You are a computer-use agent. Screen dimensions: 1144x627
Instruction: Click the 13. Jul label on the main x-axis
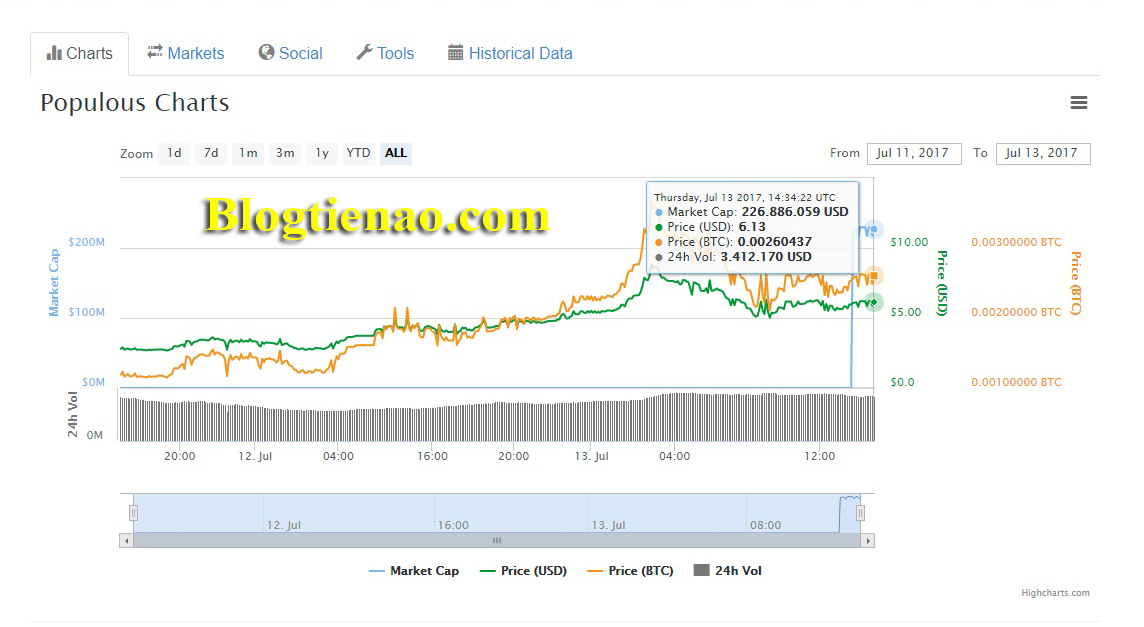tap(591, 456)
